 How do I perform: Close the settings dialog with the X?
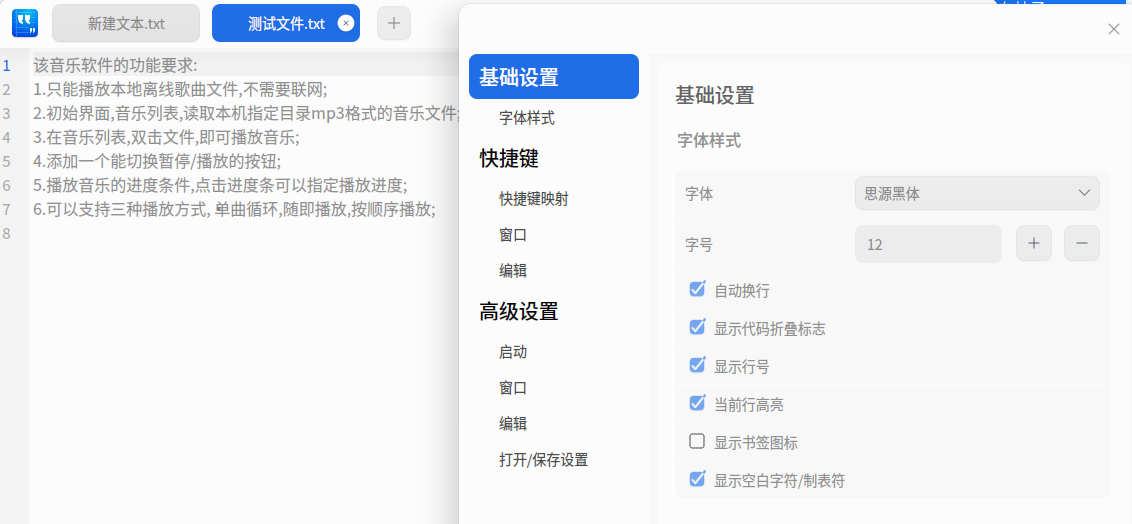point(1113,29)
